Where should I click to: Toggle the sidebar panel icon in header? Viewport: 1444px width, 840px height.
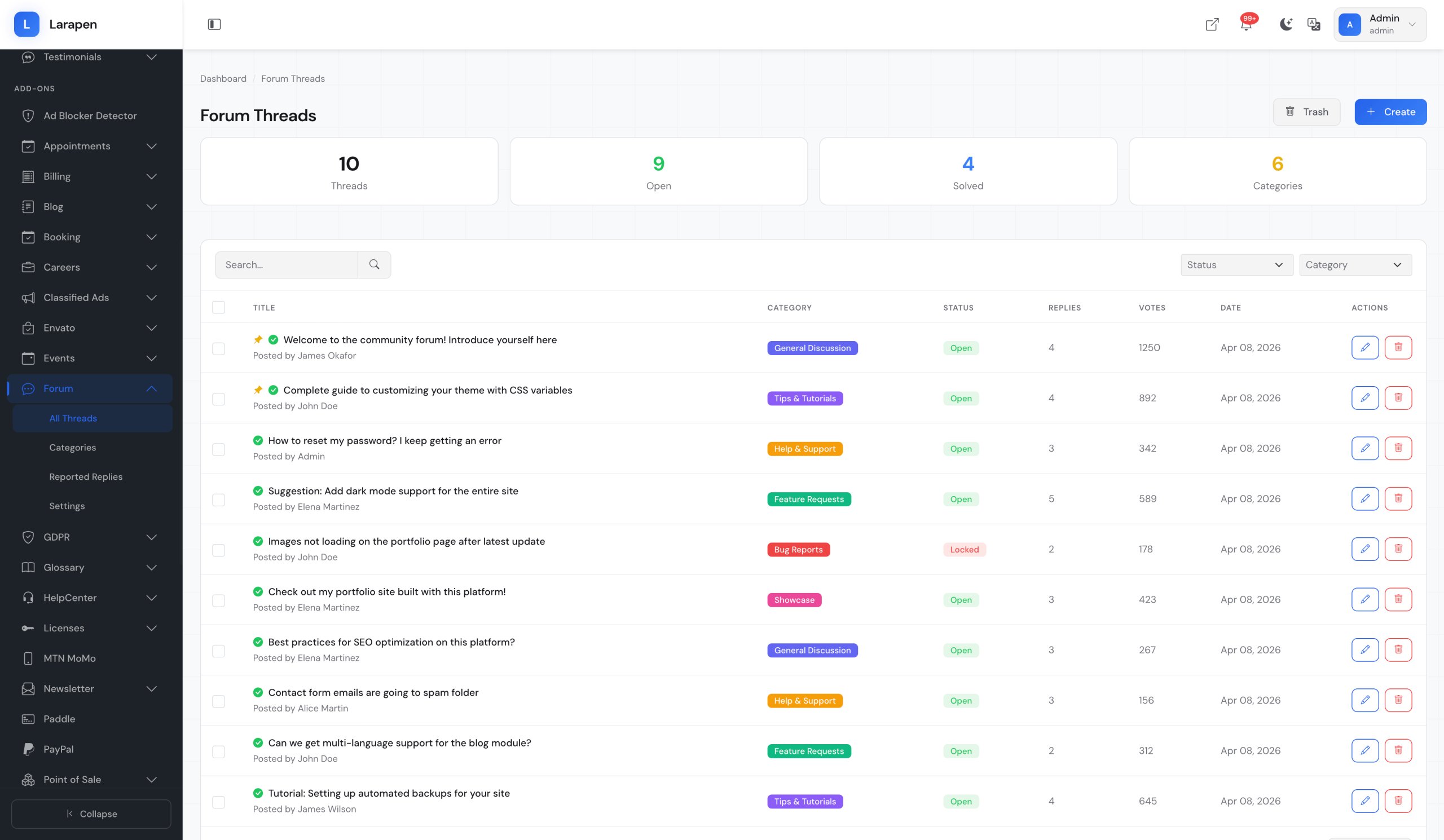(x=214, y=24)
